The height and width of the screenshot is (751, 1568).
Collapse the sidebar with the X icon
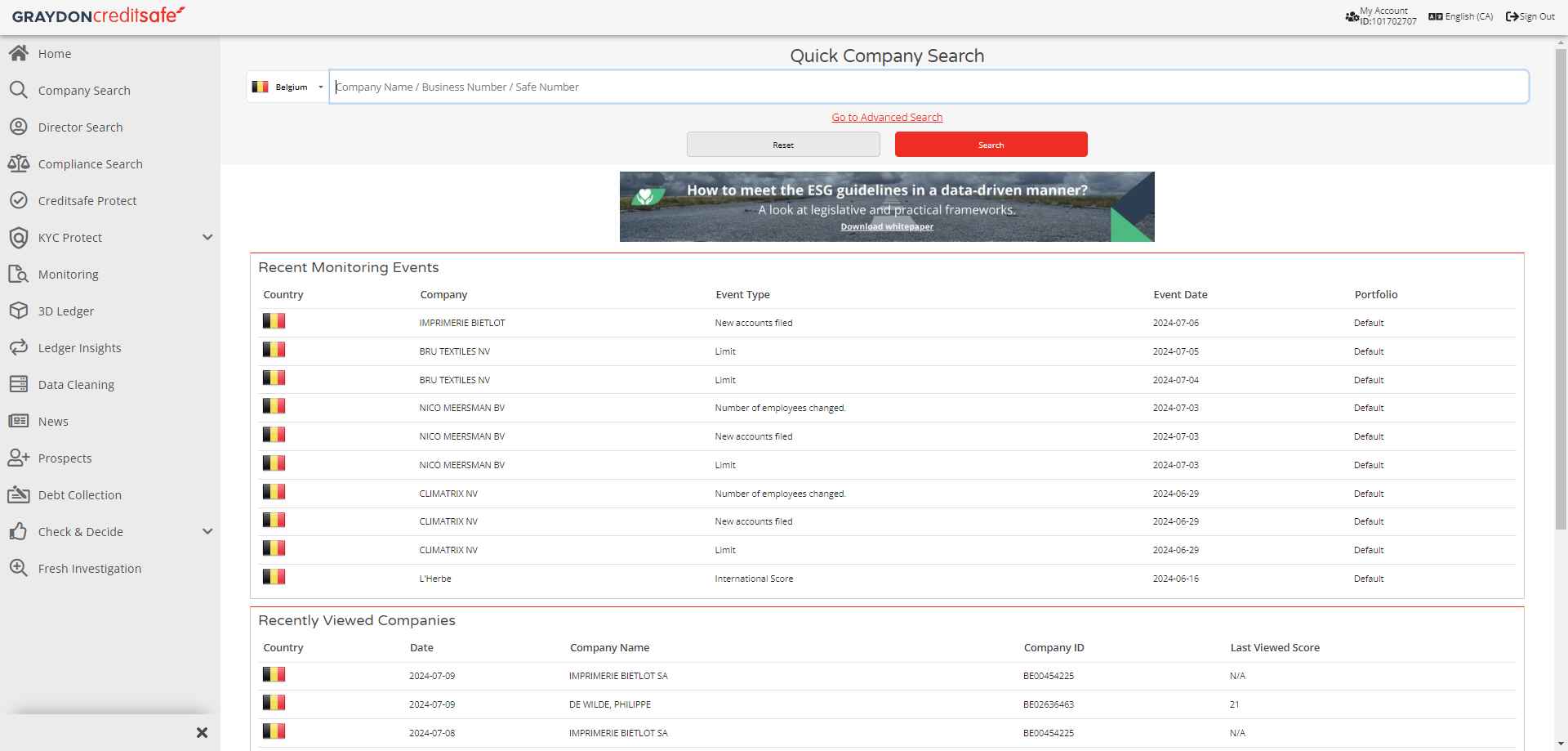[x=203, y=733]
